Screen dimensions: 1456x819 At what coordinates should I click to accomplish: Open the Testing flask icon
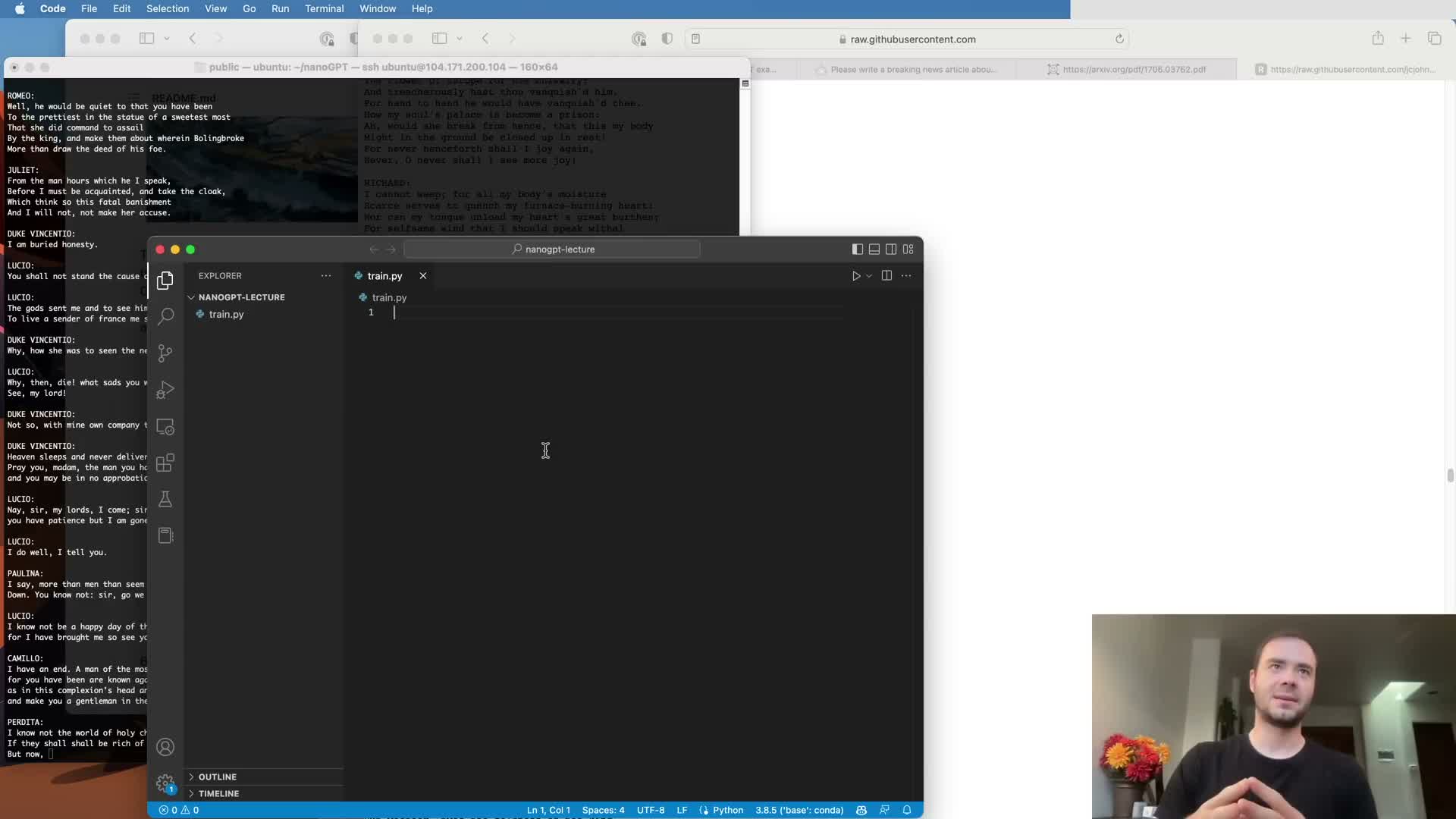(x=165, y=499)
